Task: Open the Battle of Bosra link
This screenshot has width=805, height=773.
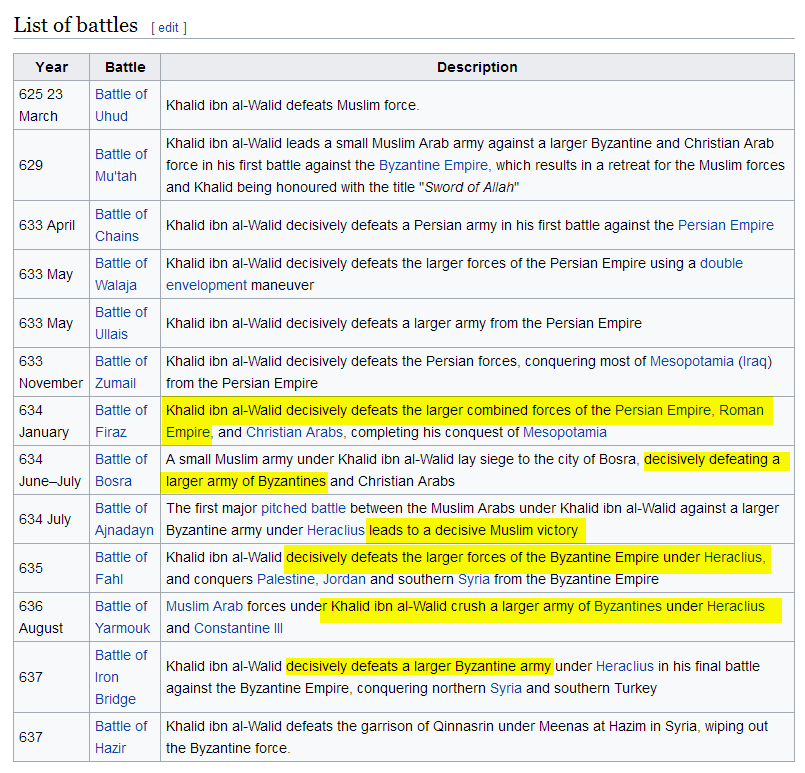Action: pos(121,470)
